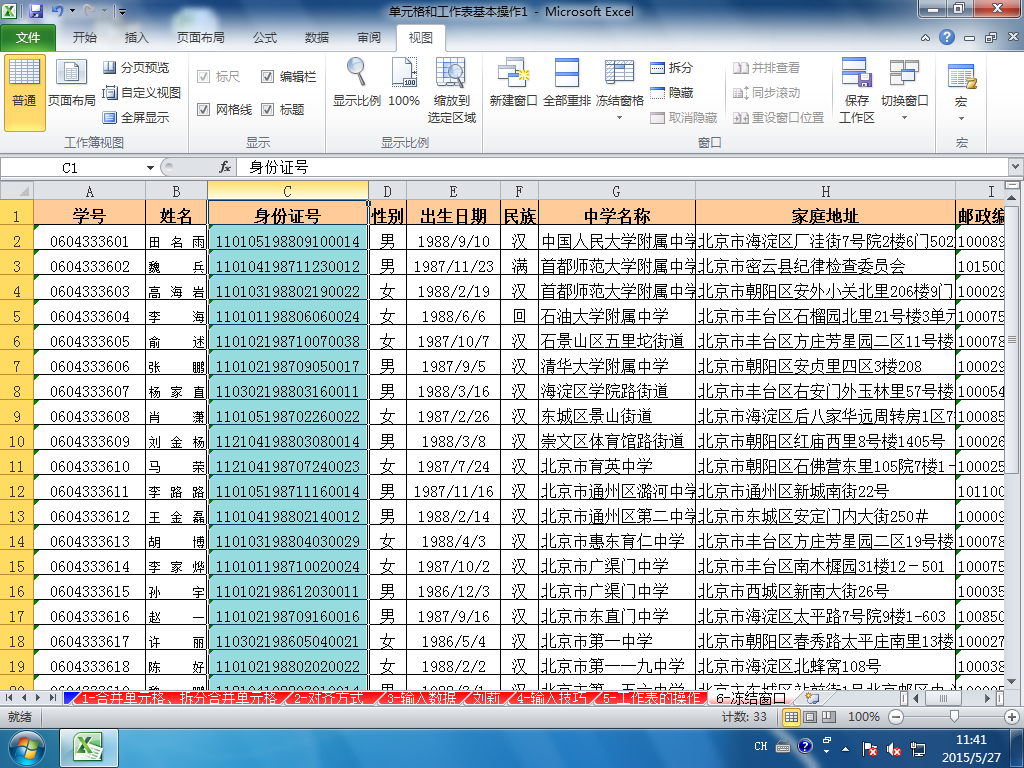Open sheet tab 5-工作表的操作
This screenshot has height=768, width=1024.
coord(650,698)
